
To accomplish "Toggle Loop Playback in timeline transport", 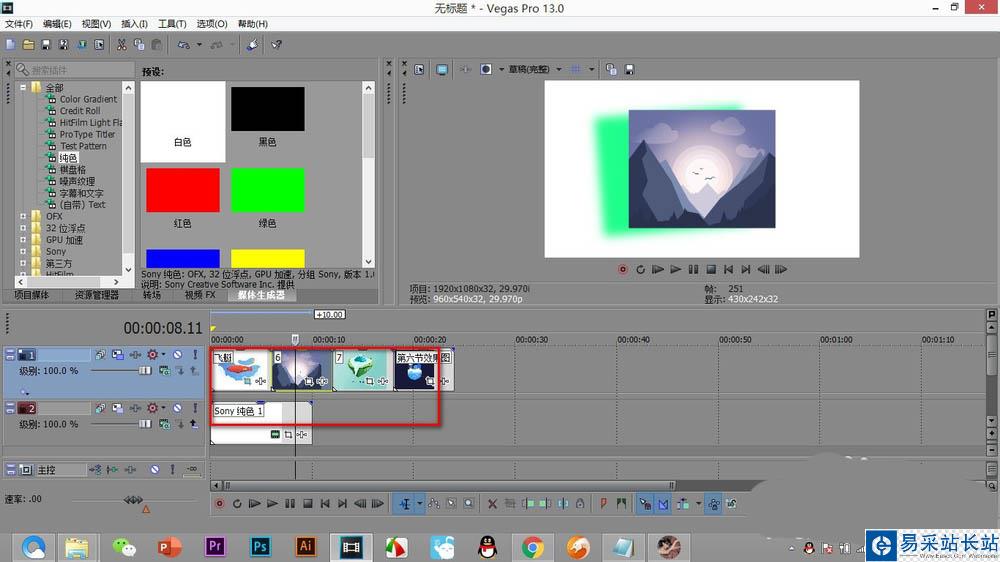I will click(237, 504).
